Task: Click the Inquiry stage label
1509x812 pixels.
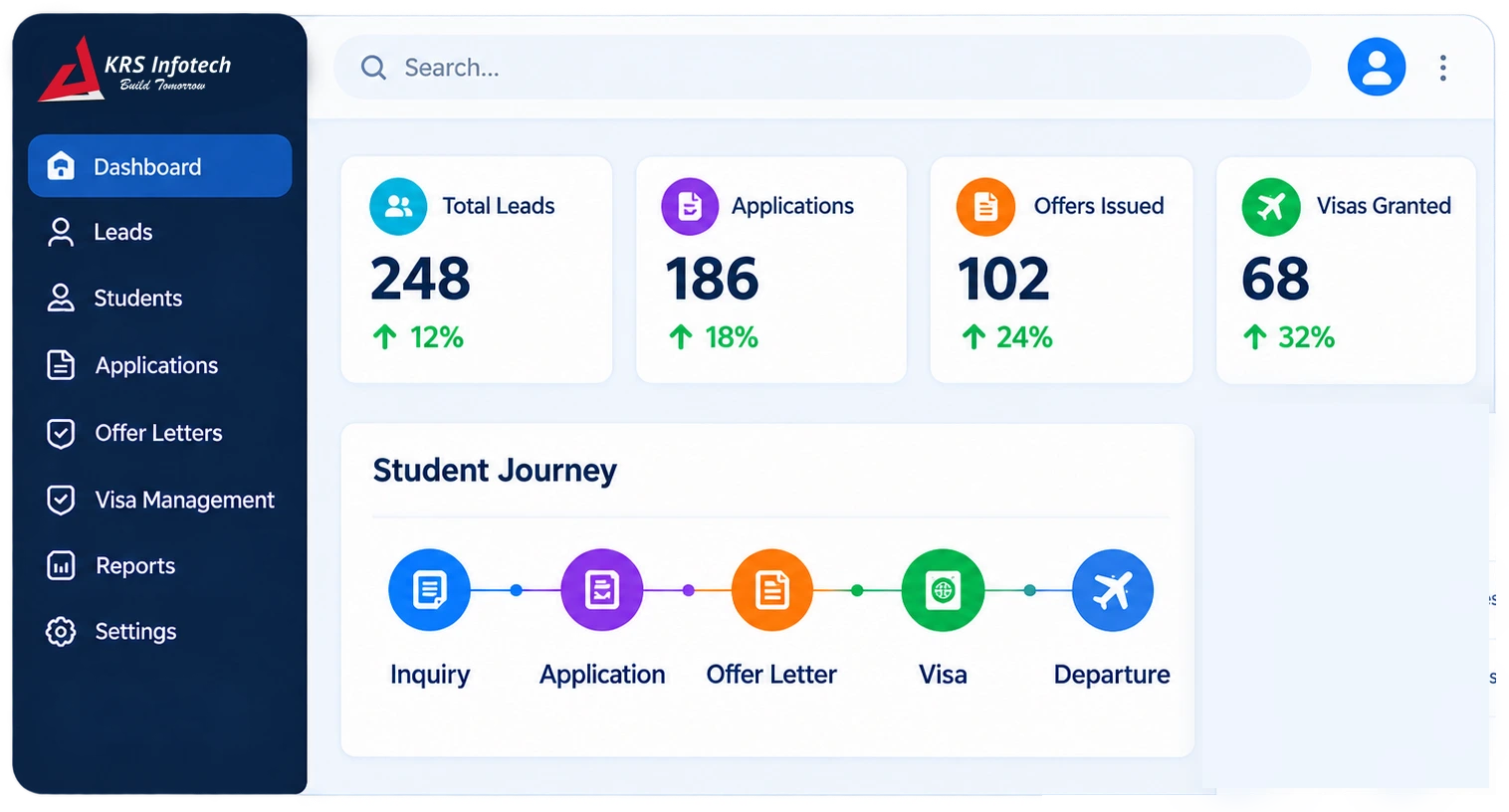Action: 430,675
